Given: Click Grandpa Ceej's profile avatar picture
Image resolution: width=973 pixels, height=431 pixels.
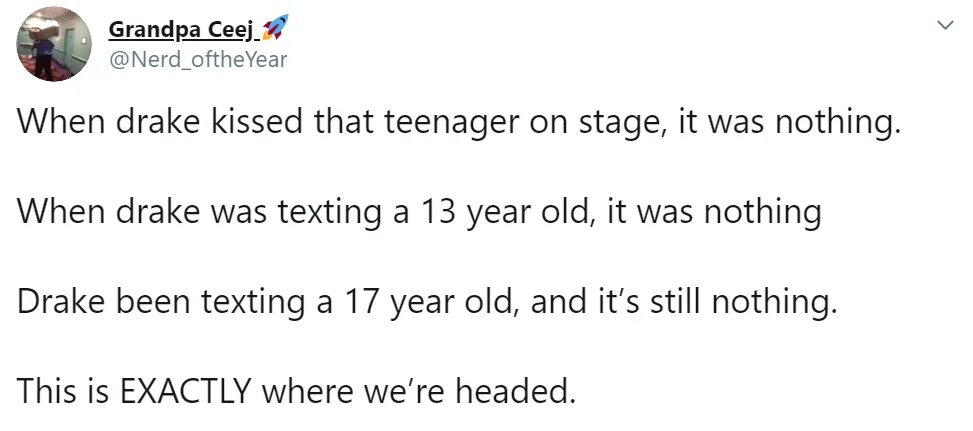Looking at the screenshot, I should [x=54, y=44].
